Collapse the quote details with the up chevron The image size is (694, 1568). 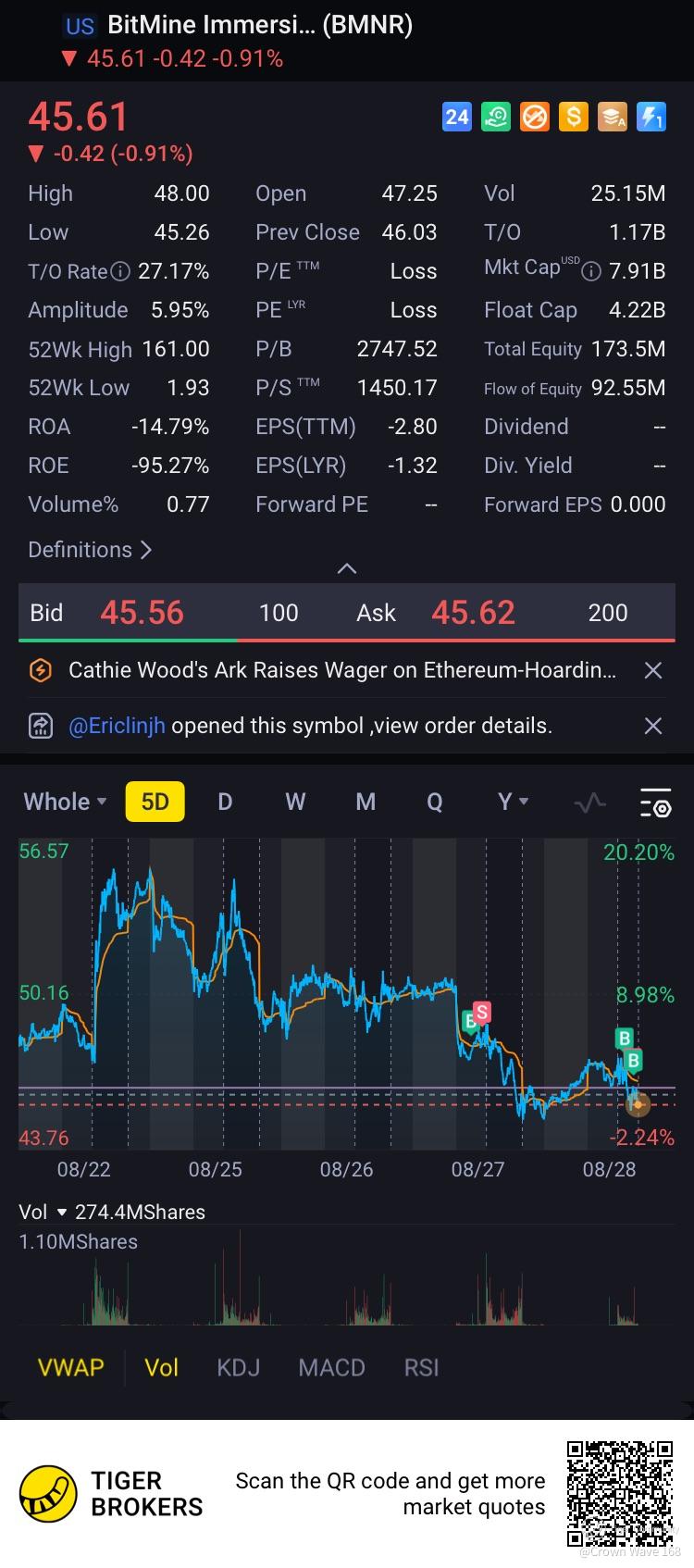[347, 568]
